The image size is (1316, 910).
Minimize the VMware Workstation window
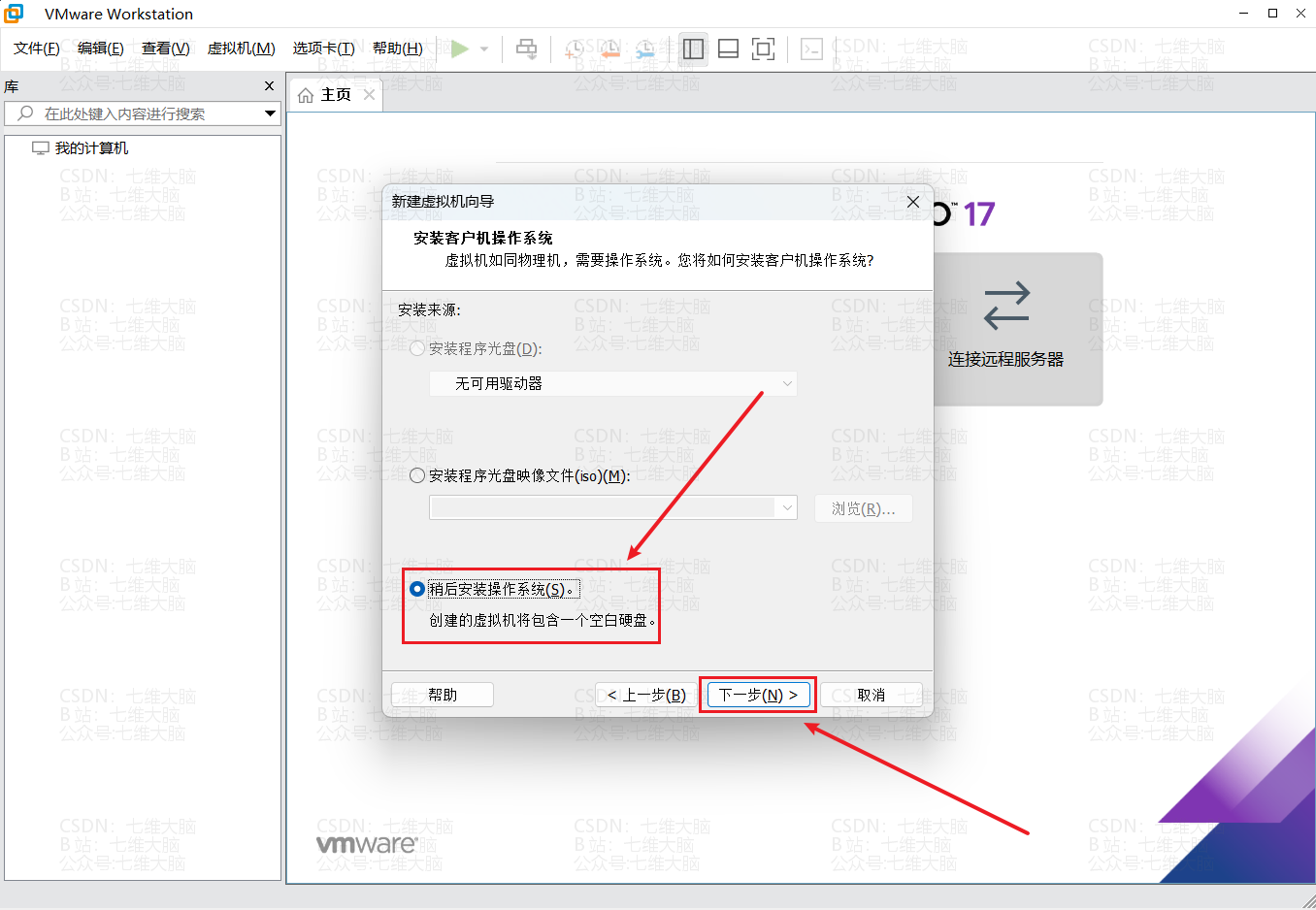(x=1244, y=14)
